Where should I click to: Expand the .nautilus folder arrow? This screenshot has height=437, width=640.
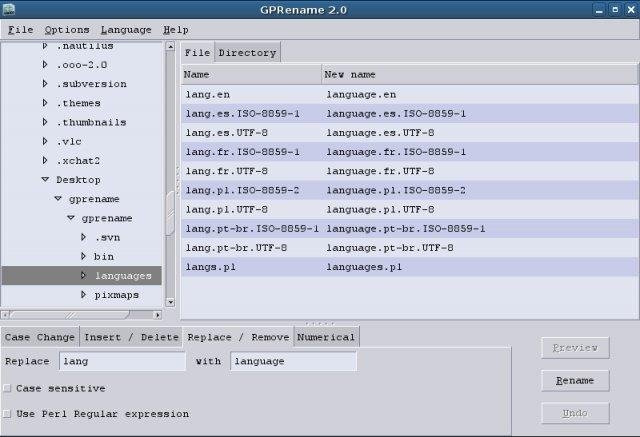coord(45,46)
